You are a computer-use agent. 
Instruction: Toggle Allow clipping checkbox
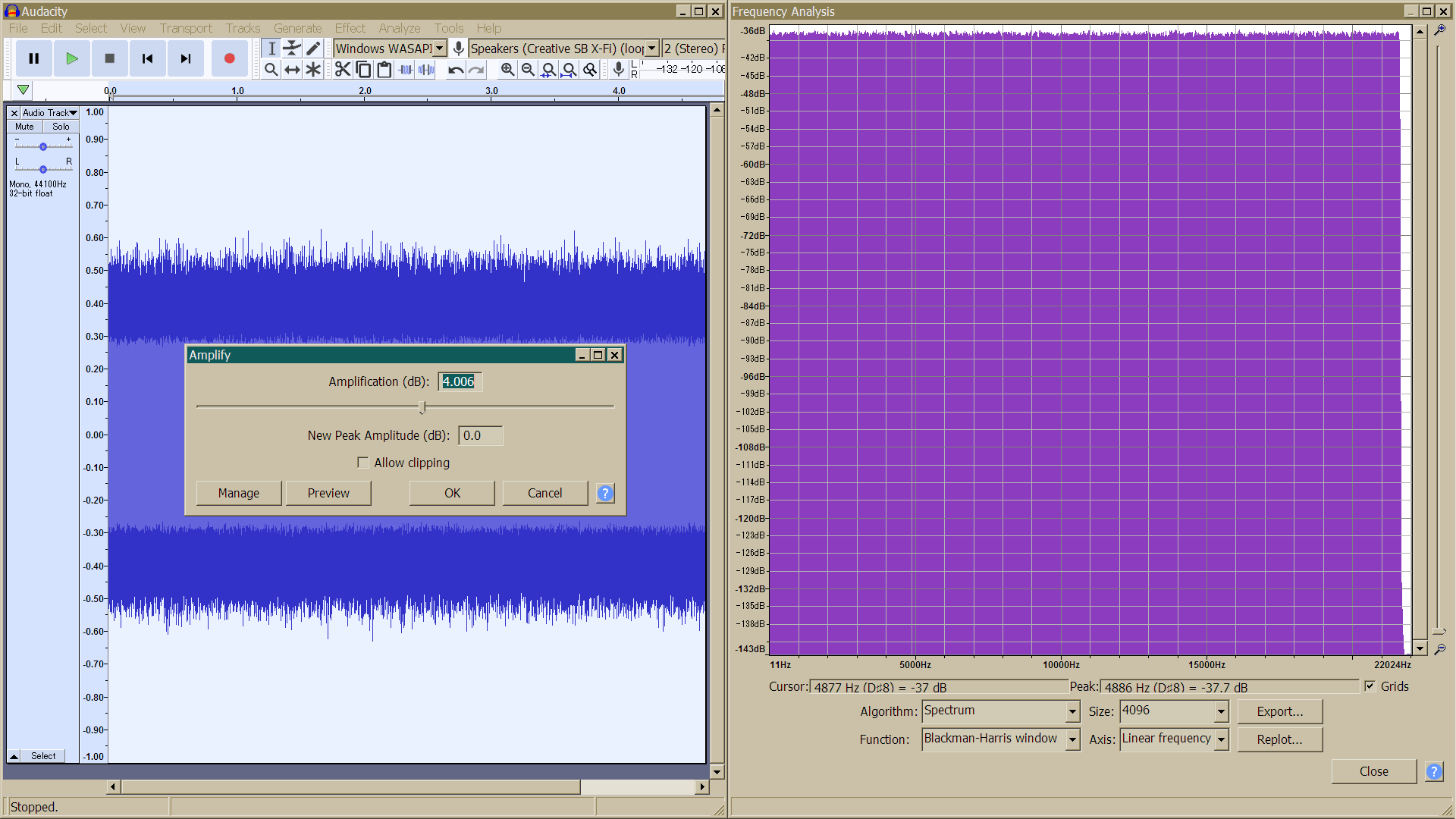(364, 462)
